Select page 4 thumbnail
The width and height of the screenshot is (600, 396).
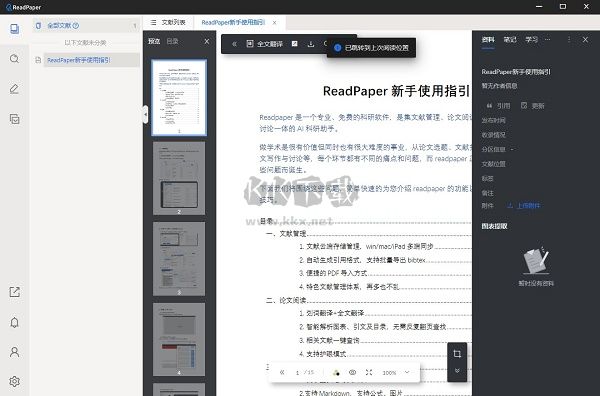[179, 339]
